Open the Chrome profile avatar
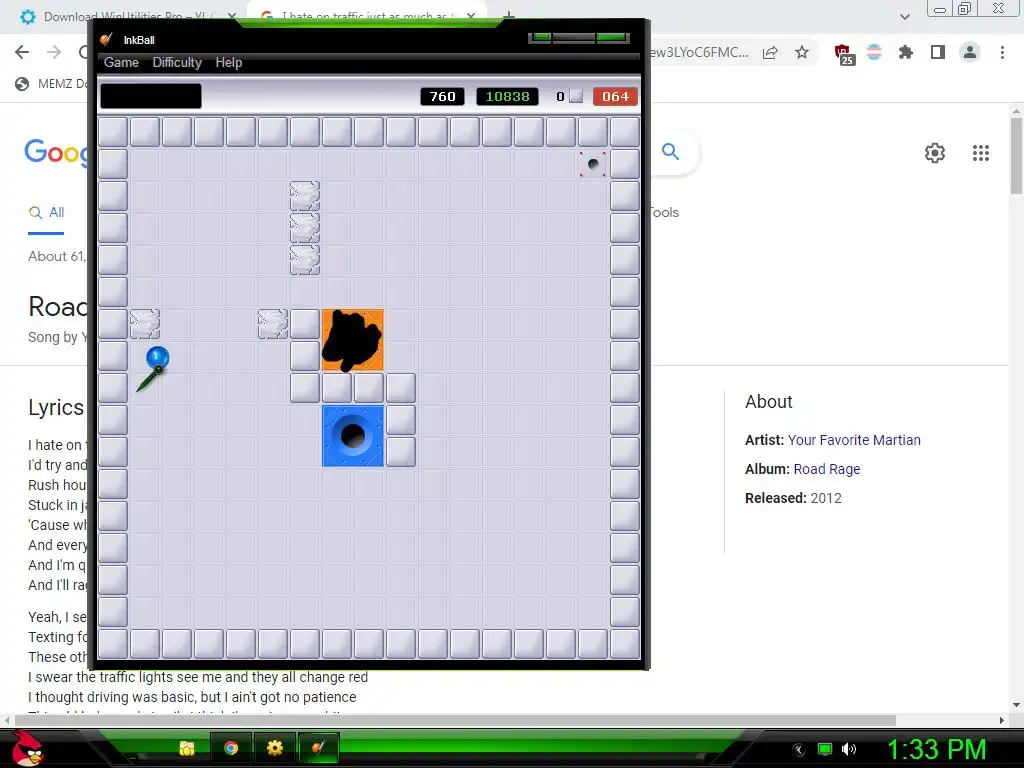 [x=970, y=52]
